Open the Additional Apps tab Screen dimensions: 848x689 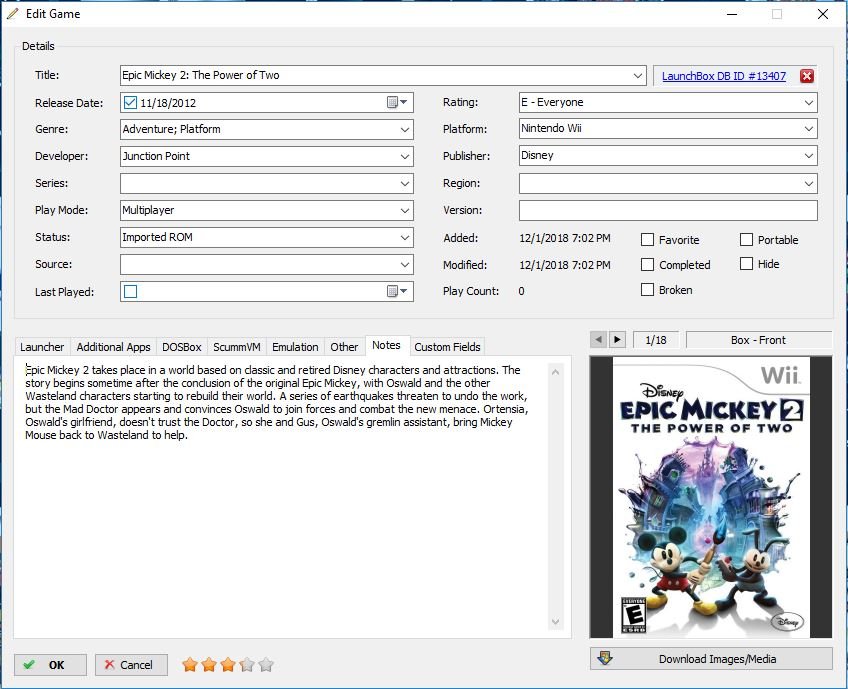(114, 347)
